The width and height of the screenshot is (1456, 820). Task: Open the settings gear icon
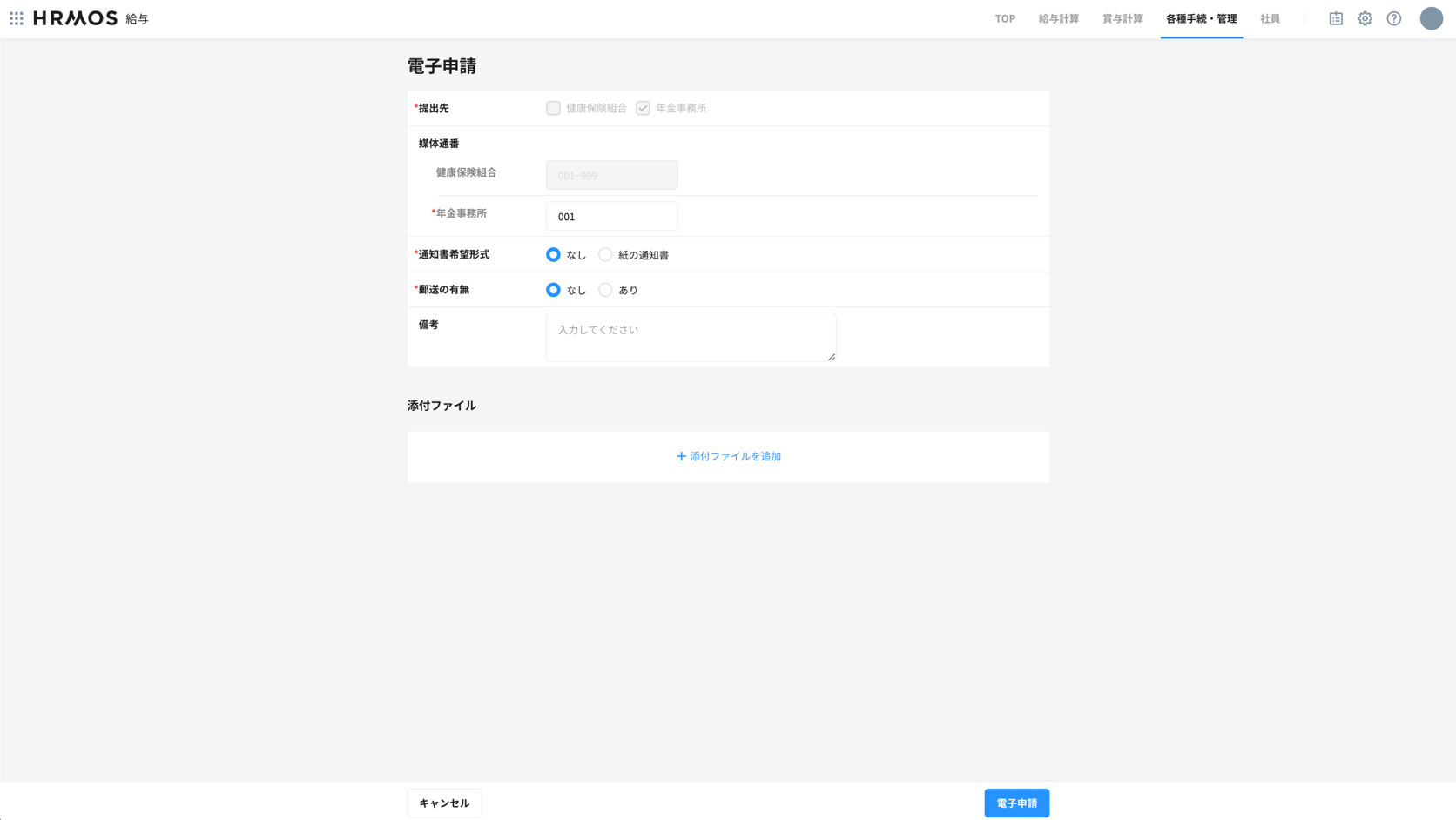[x=1365, y=18]
